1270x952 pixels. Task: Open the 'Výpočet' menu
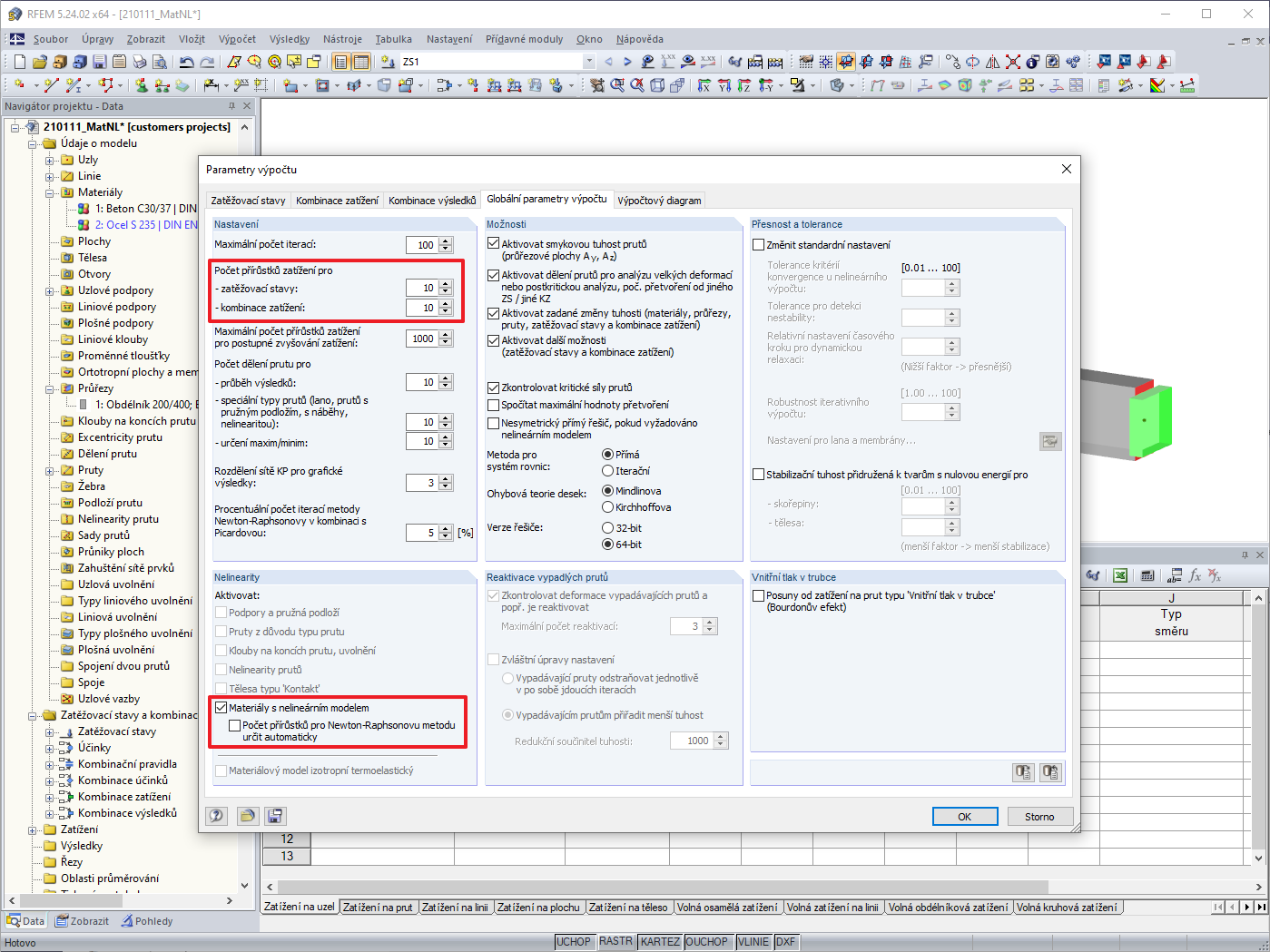237,39
